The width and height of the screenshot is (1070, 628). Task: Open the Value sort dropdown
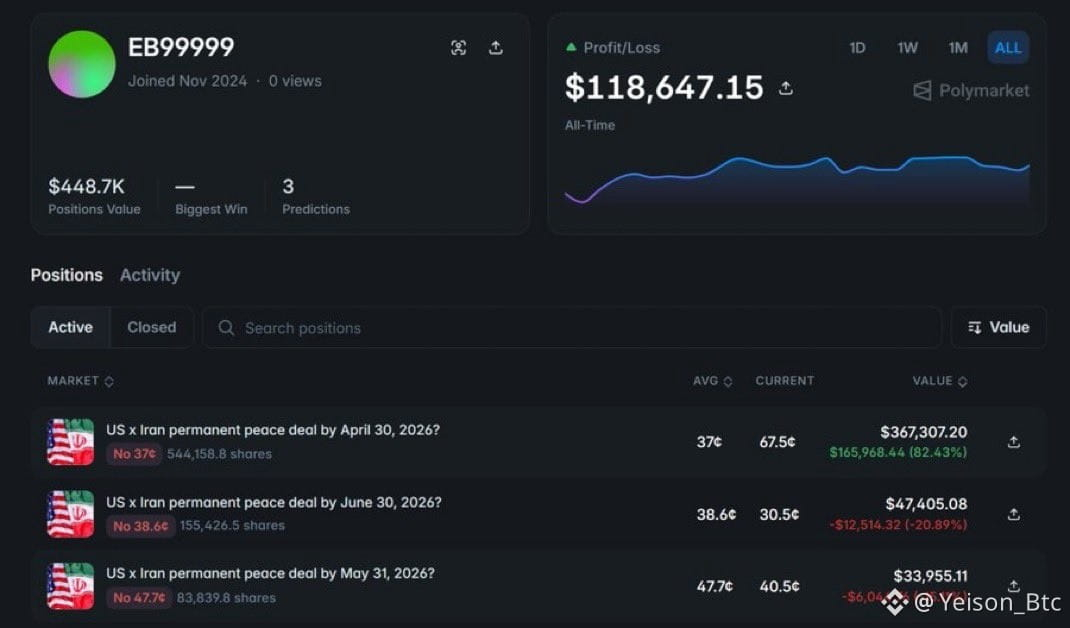998,328
